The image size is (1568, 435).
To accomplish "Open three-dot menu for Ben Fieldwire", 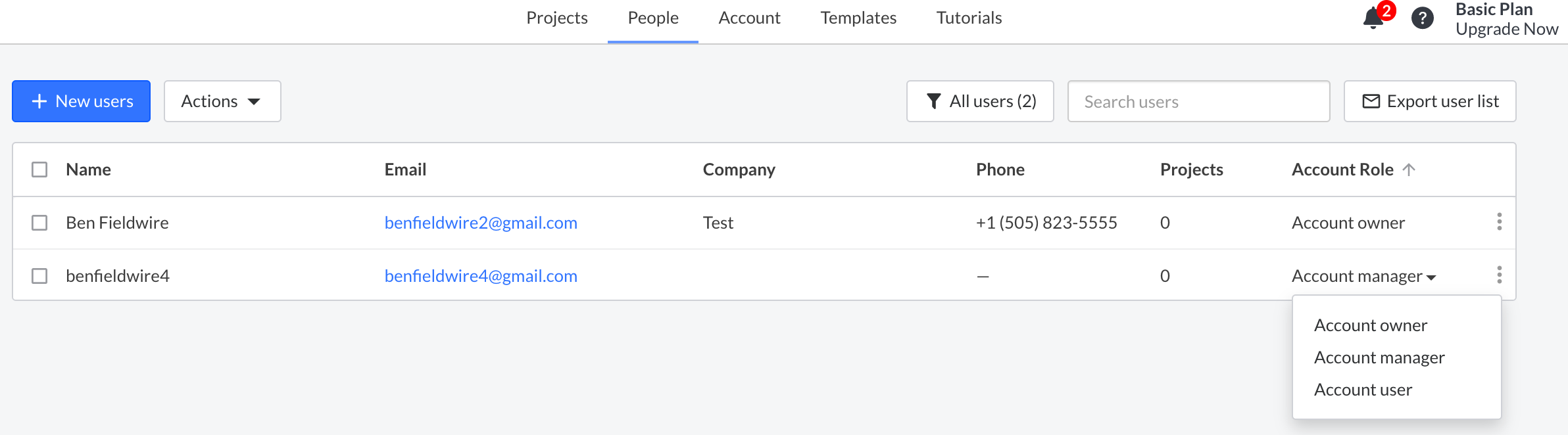I will click(1499, 222).
